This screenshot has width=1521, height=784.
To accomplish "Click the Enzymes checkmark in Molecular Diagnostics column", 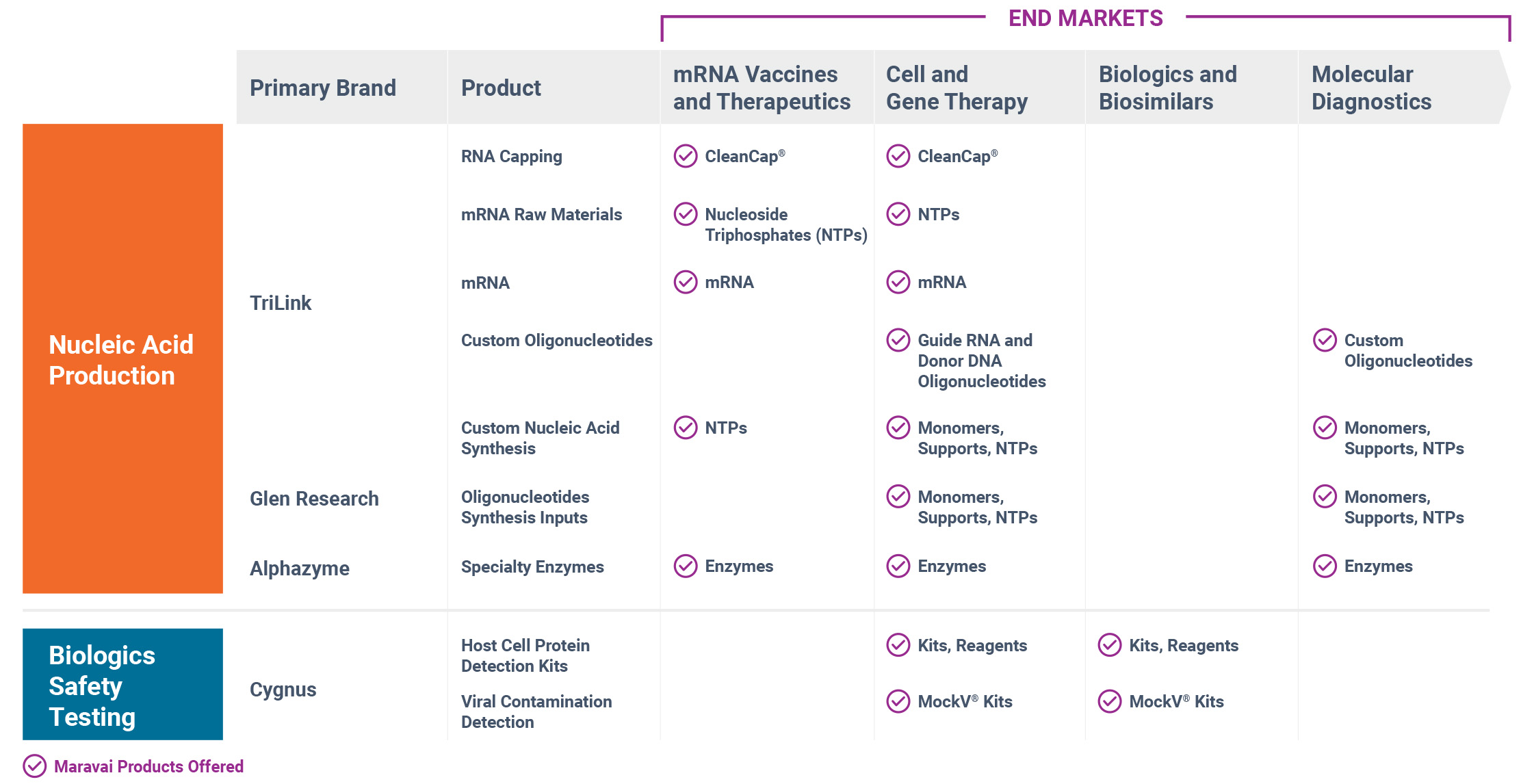I will click(x=1325, y=566).
